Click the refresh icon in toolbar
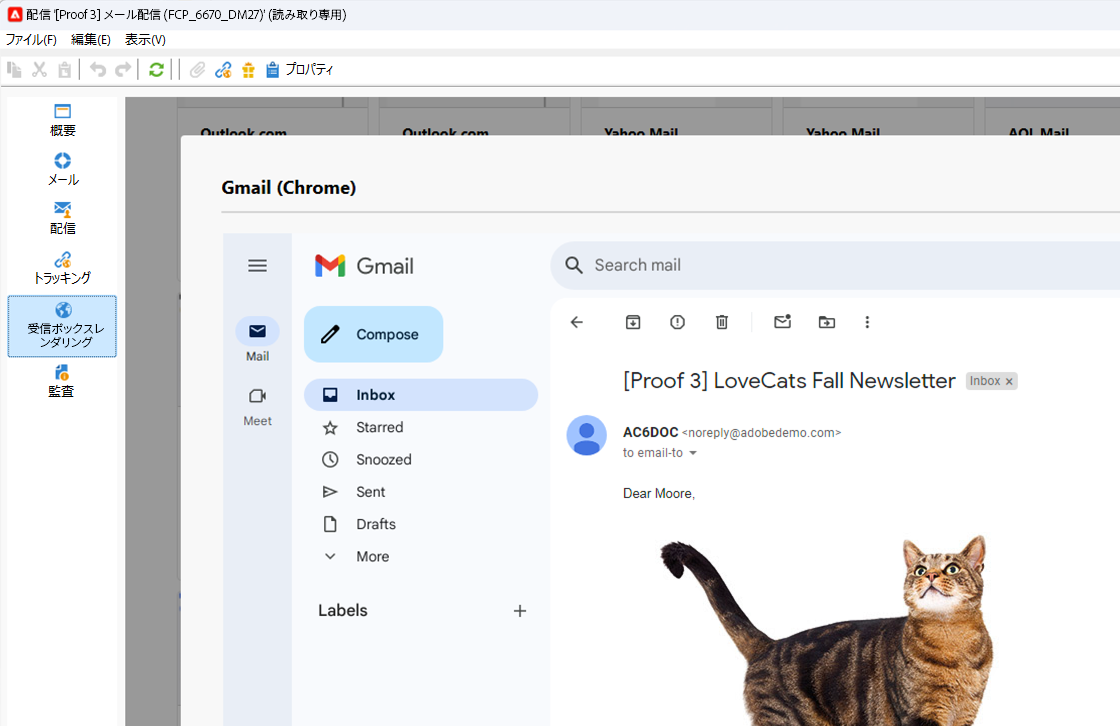The width and height of the screenshot is (1120, 726). (156, 69)
